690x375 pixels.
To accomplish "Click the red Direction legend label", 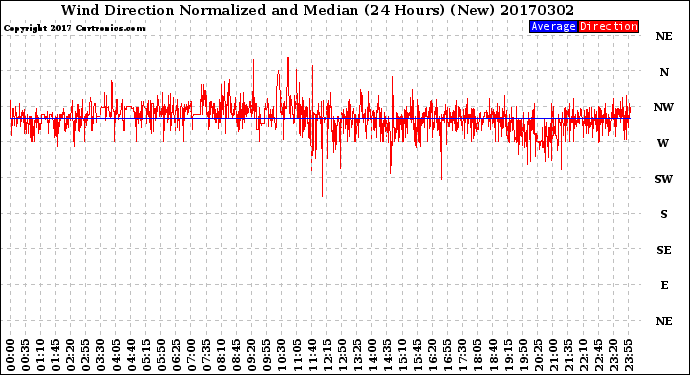I will click(x=608, y=26).
